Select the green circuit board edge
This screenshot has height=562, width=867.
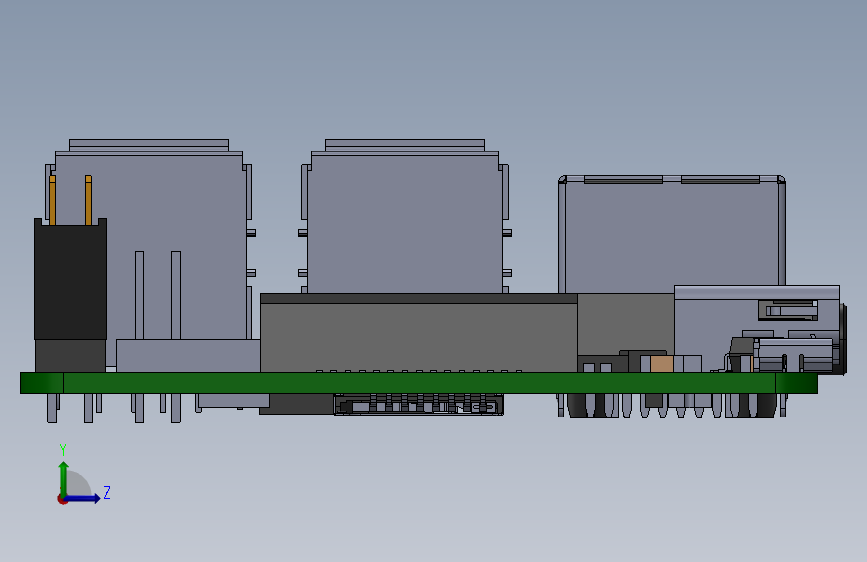click(419, 383)
